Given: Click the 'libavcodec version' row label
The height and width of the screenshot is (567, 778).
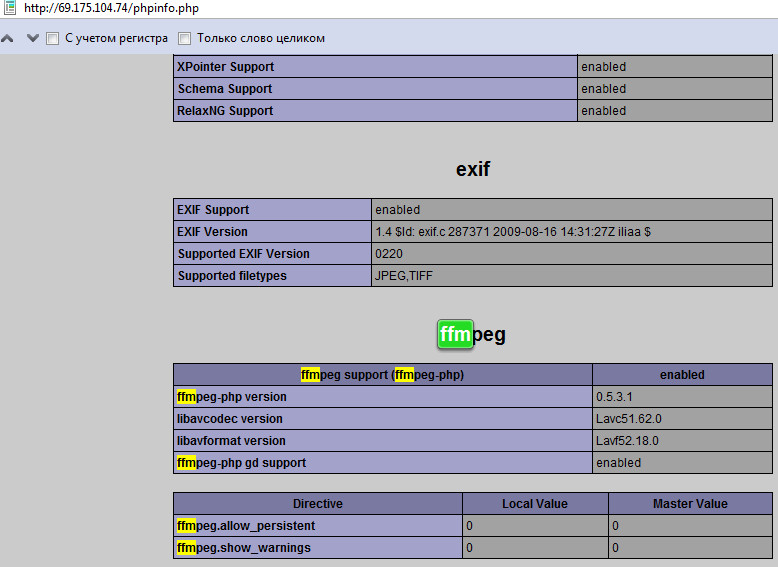Looking at the screenshot, I should coord(230,419).
